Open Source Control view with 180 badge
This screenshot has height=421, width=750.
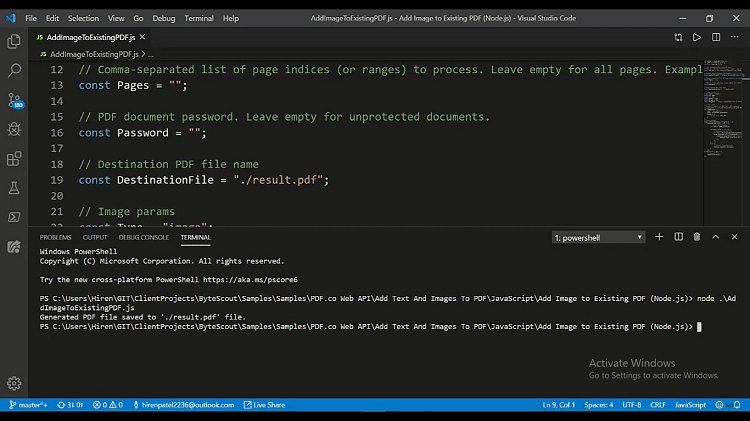pos(14,100)
